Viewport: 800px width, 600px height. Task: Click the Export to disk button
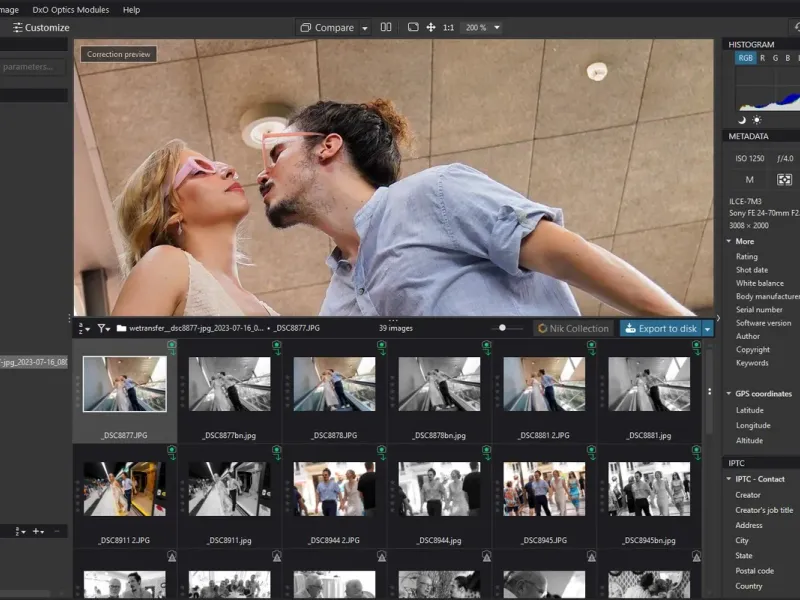659,328
